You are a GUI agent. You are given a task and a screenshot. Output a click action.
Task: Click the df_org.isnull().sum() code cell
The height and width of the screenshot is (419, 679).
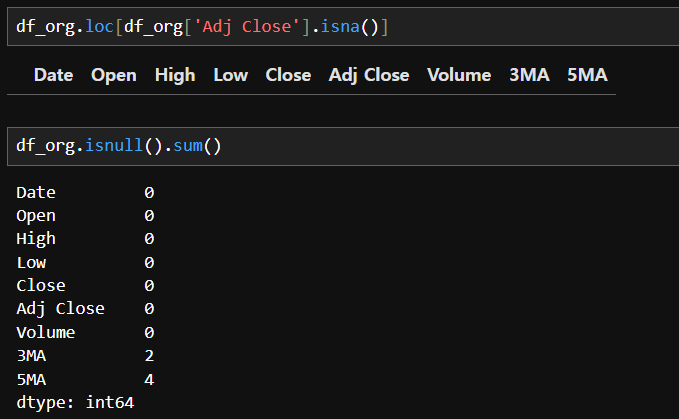[343, 146]
